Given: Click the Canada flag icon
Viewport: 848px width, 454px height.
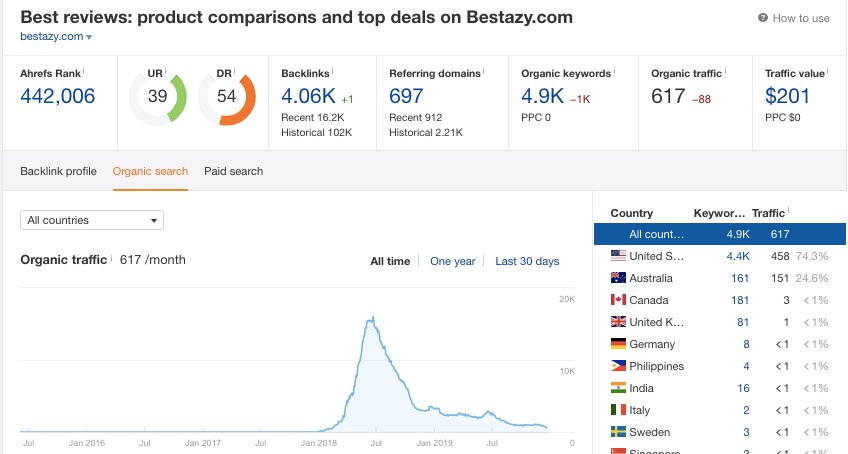Looking at the screenshot, I should tap(618, 300).
